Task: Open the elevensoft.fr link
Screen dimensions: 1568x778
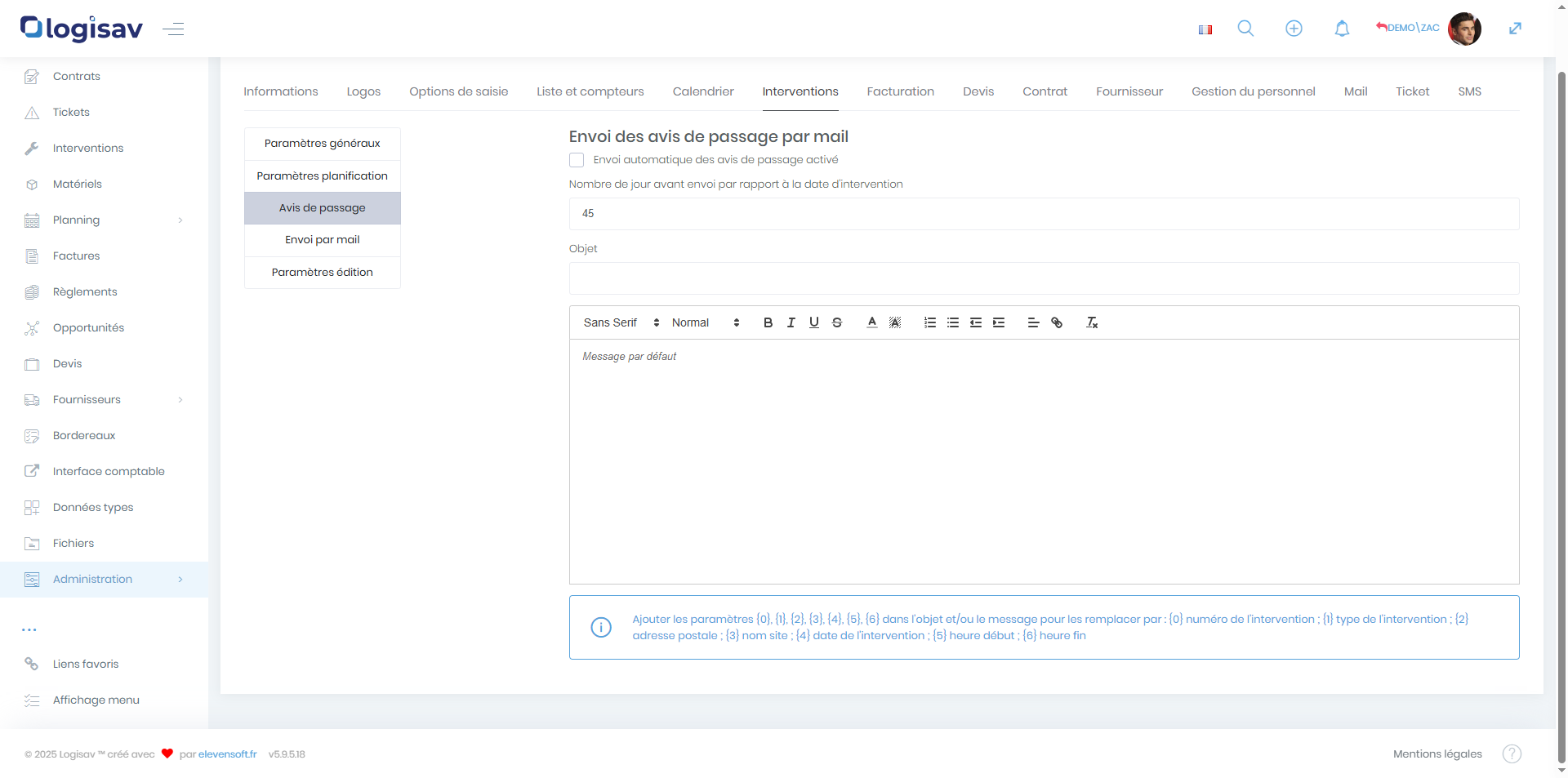Action: pyautogui.click(x=227, y=754)
